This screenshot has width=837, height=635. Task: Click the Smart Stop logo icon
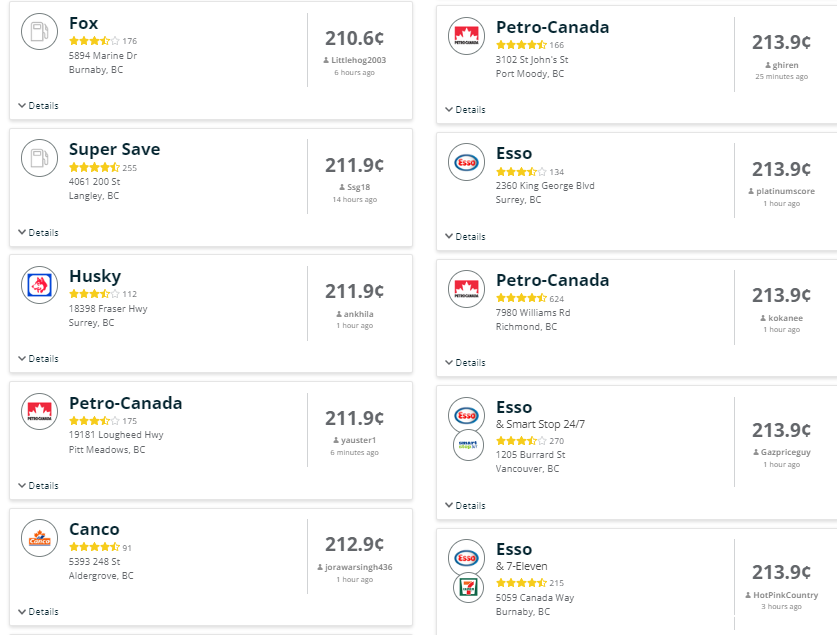468,445
